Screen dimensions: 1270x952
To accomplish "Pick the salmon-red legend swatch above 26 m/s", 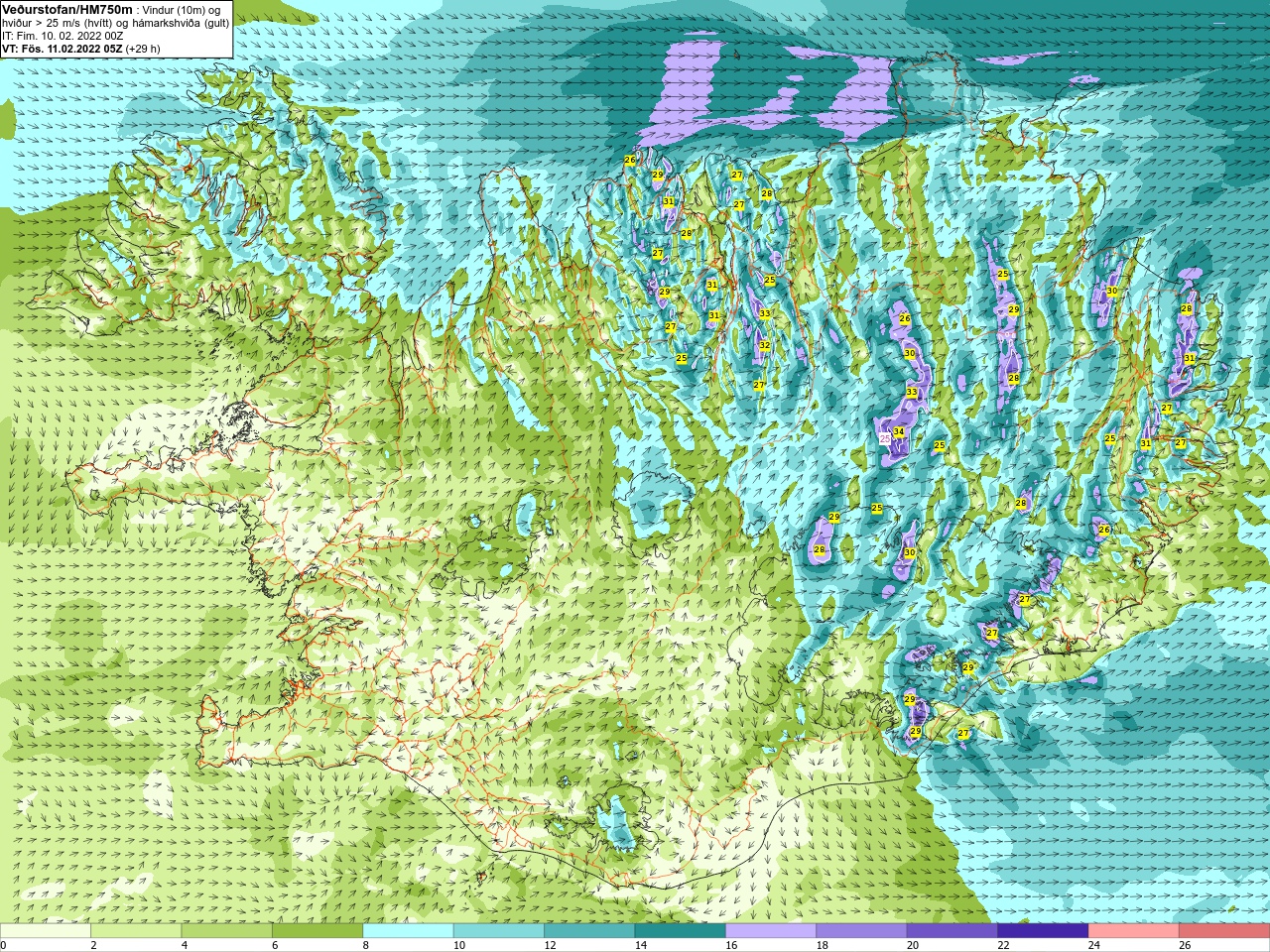I will (1224, 931).
